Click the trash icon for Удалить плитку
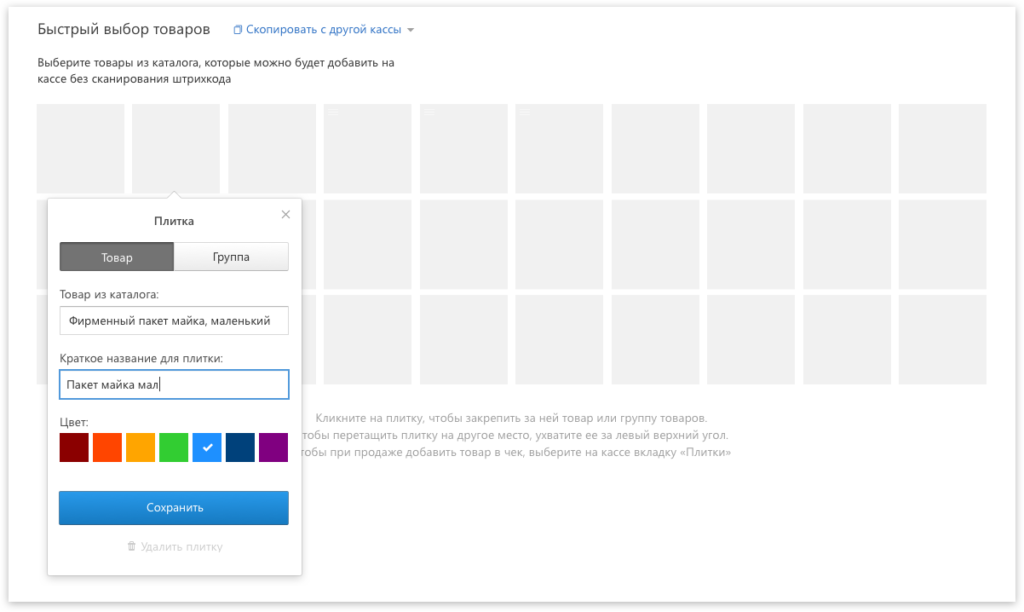The width and height of the screenshot is (1024, 612). tap(131, 547)
